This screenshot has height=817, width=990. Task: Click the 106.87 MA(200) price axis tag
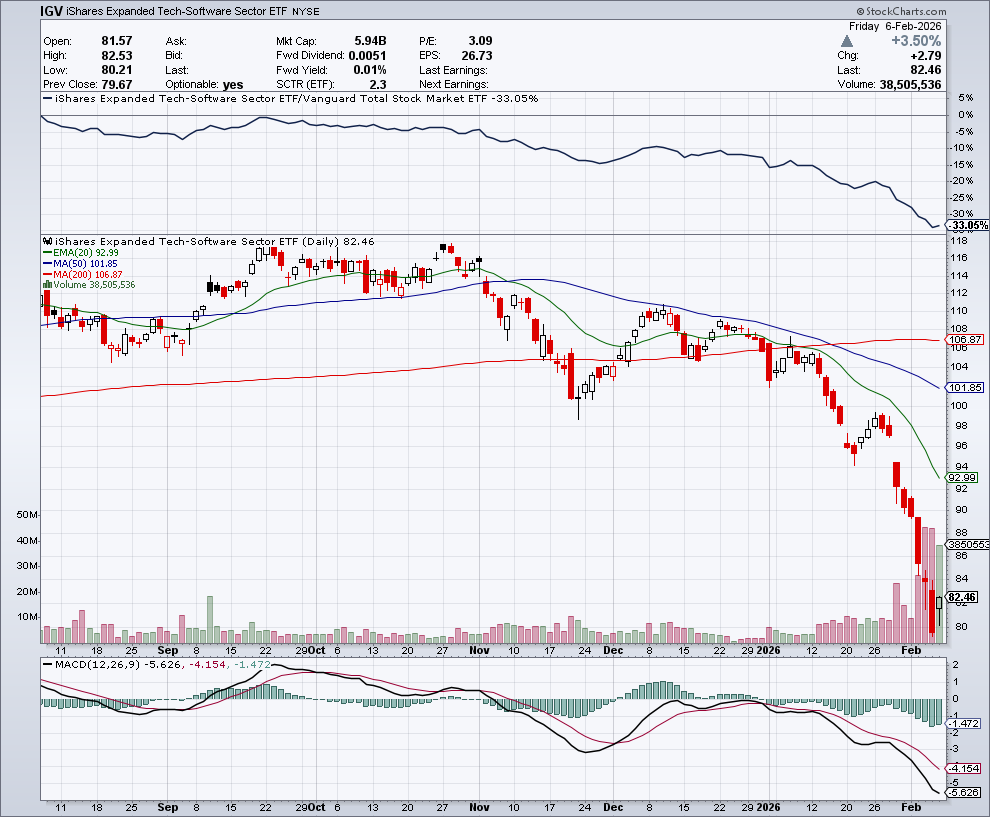[965, 340]
